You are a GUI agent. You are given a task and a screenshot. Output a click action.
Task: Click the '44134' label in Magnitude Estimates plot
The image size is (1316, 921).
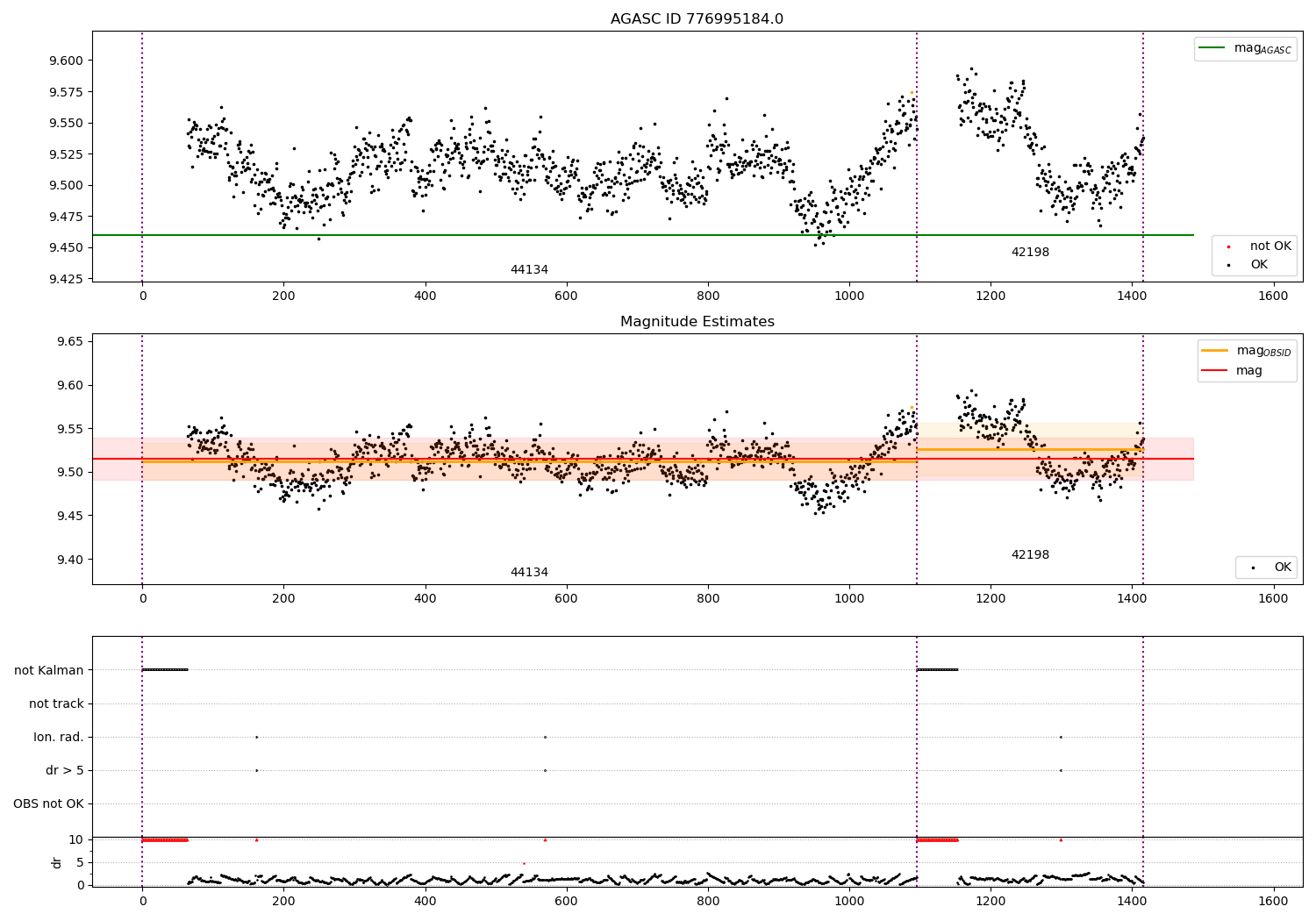pyautogui.click(x=529, y=572)
